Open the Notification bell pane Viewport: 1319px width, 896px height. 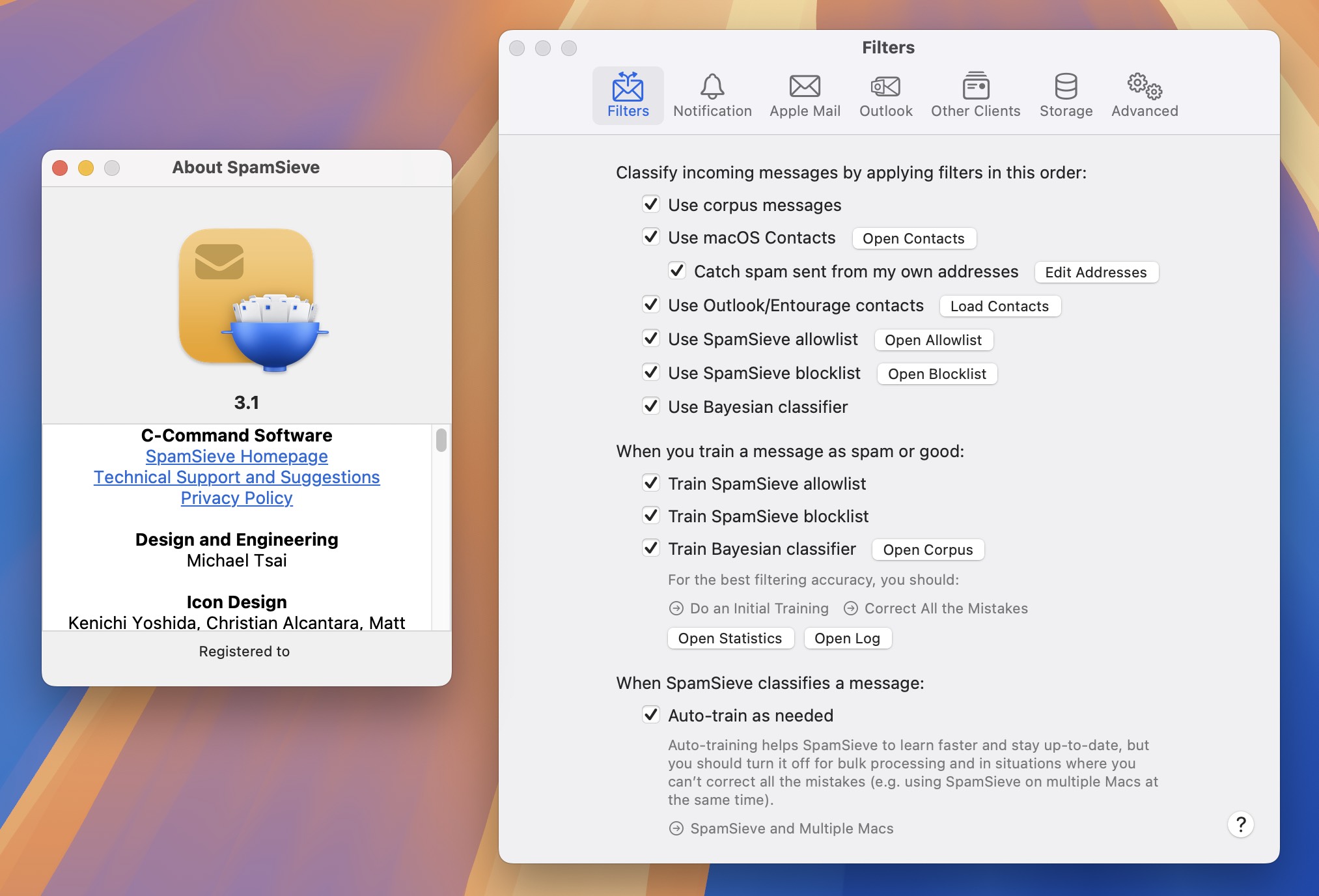click(x=712, y=95)
